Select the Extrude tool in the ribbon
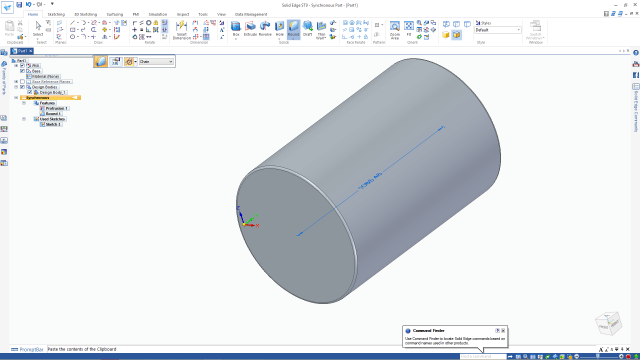640x360 pixels. [x=250, y=29]
